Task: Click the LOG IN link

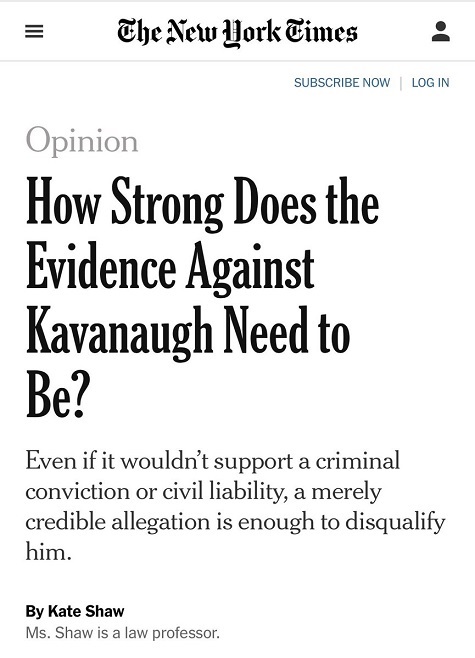Action: click(x=431, y=83)
